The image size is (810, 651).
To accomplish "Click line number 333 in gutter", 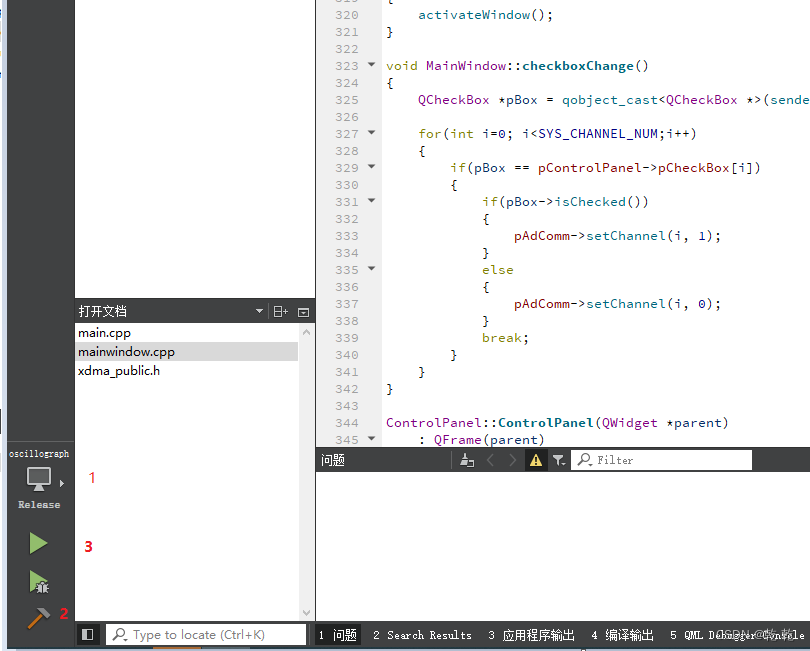I will click(347, 236).
